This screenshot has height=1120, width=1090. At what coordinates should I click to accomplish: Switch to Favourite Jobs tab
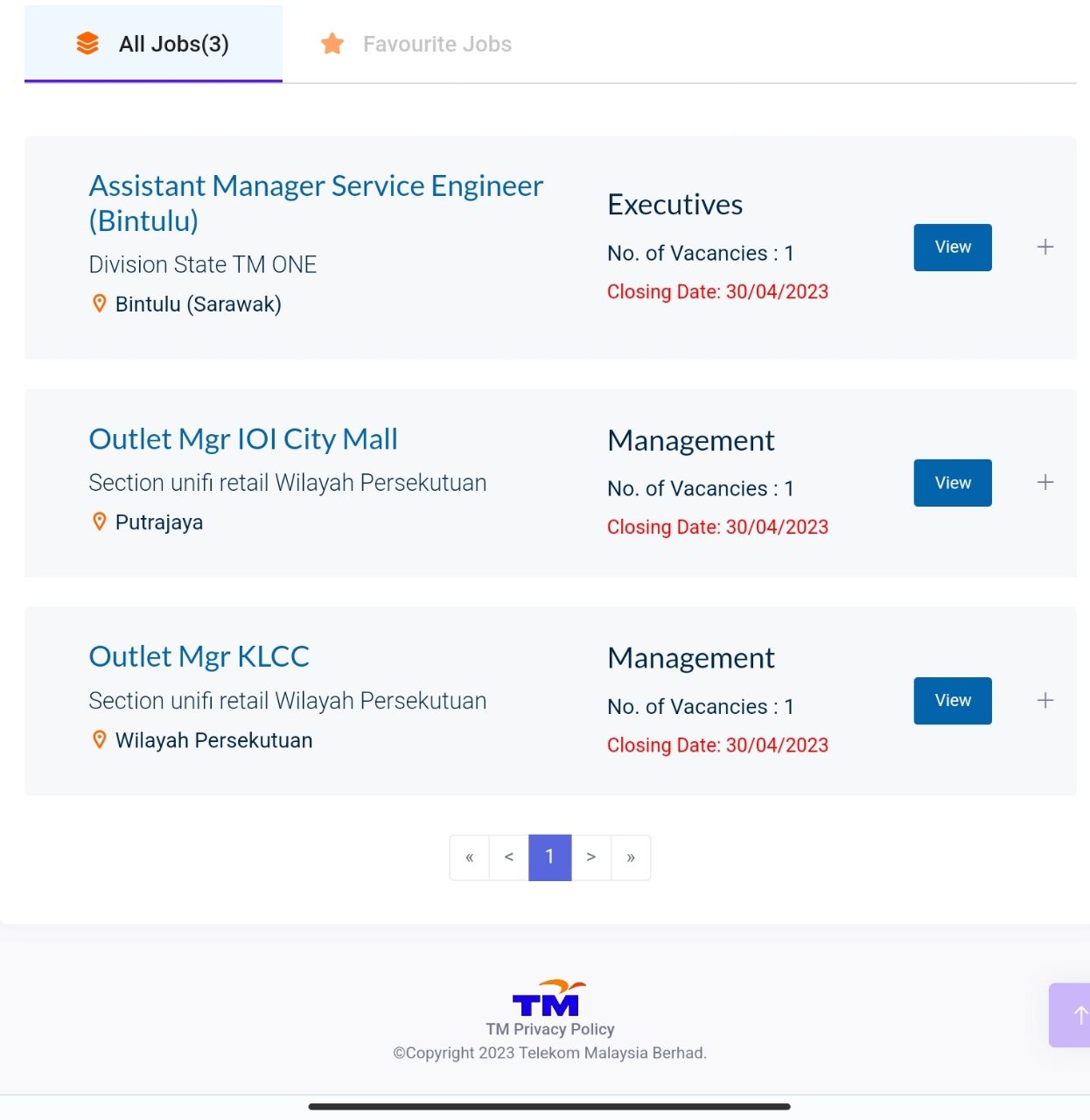pos(416,44)
